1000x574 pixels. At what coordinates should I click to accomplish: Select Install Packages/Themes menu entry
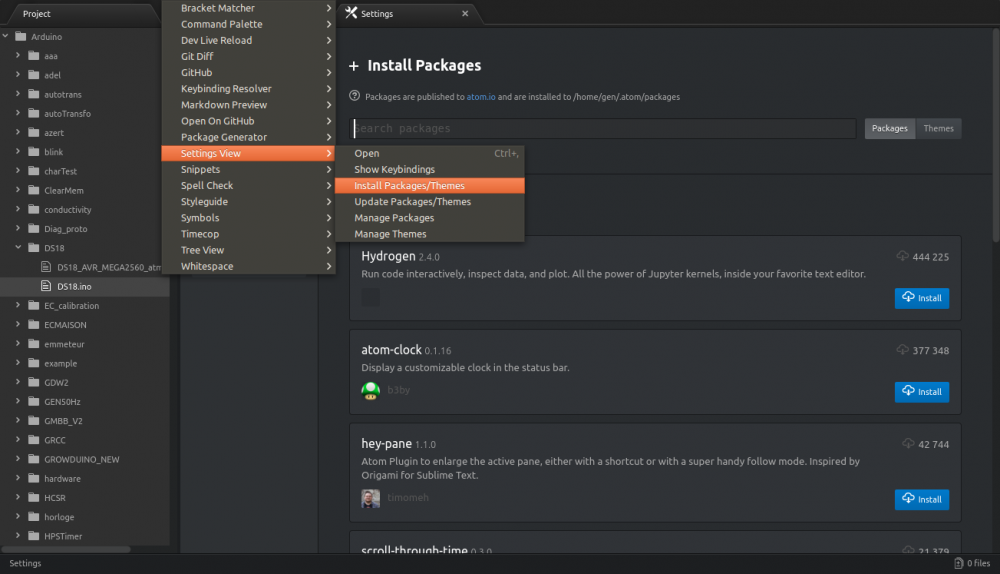(430, 186)
